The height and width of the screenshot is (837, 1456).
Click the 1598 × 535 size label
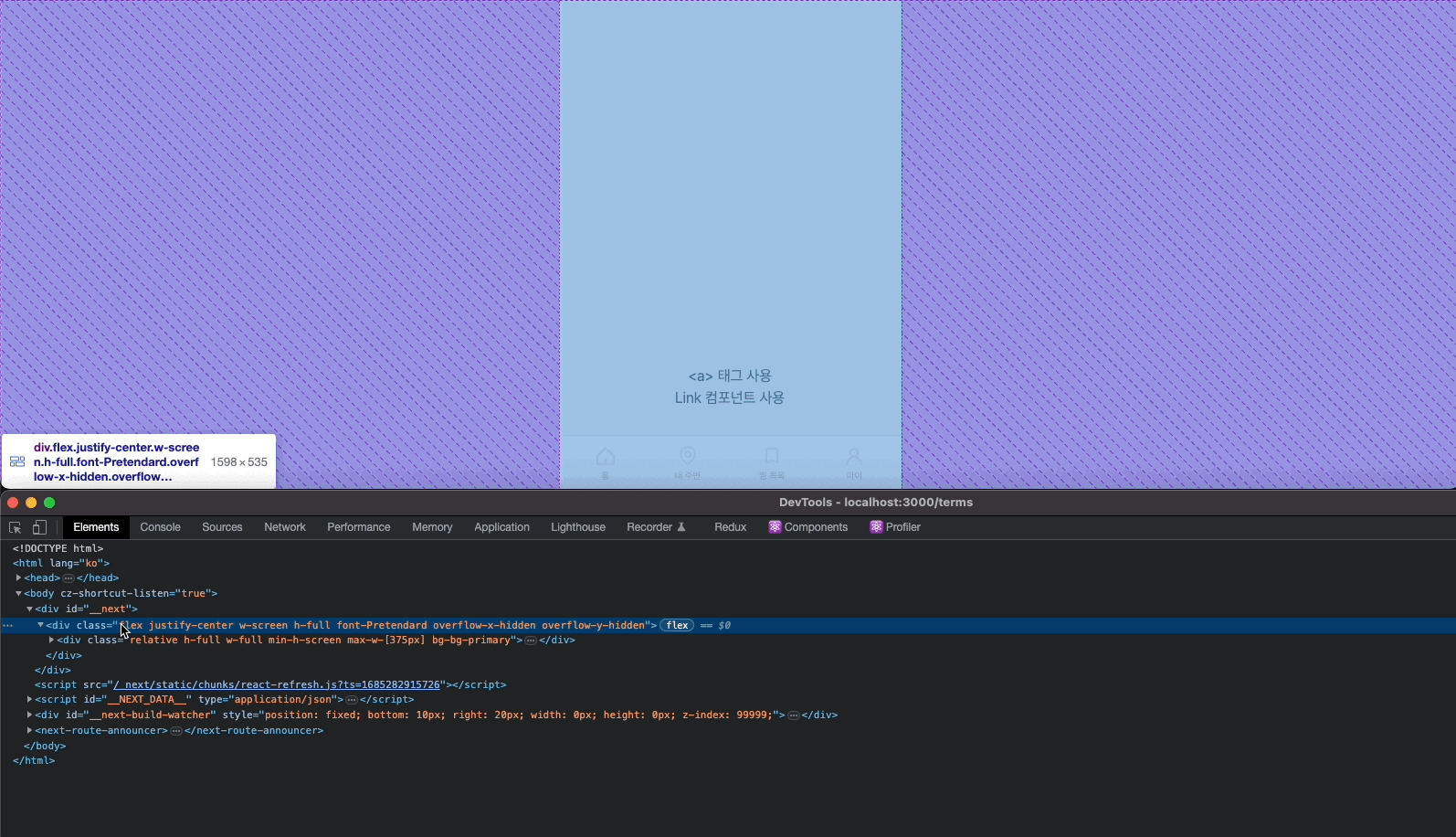coord(239,462)
